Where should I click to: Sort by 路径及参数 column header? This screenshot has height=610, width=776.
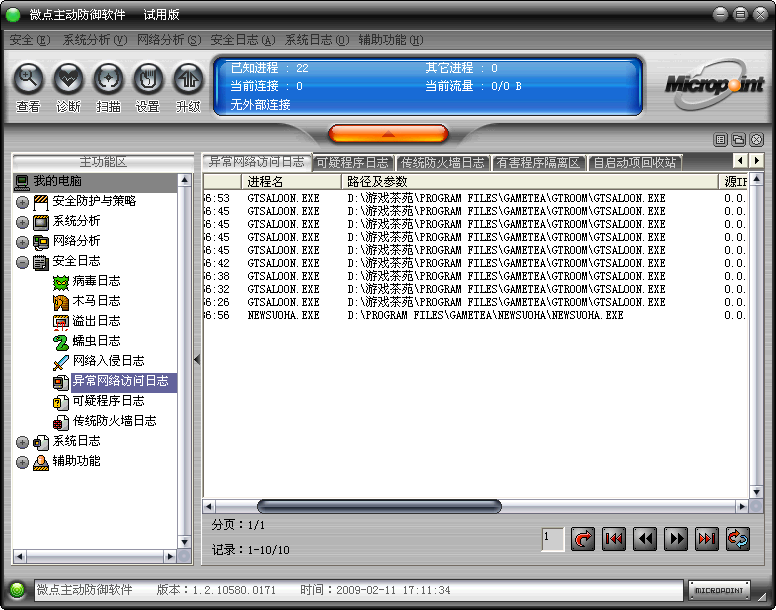(530, 182)
